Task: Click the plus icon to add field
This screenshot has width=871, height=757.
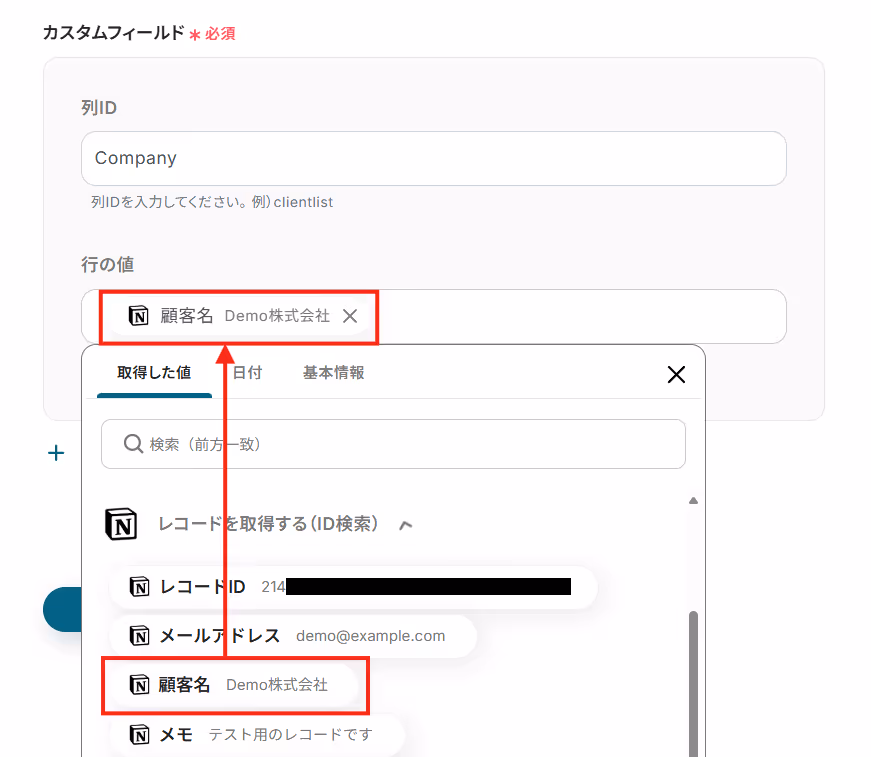Action: [x=56, y=453]
